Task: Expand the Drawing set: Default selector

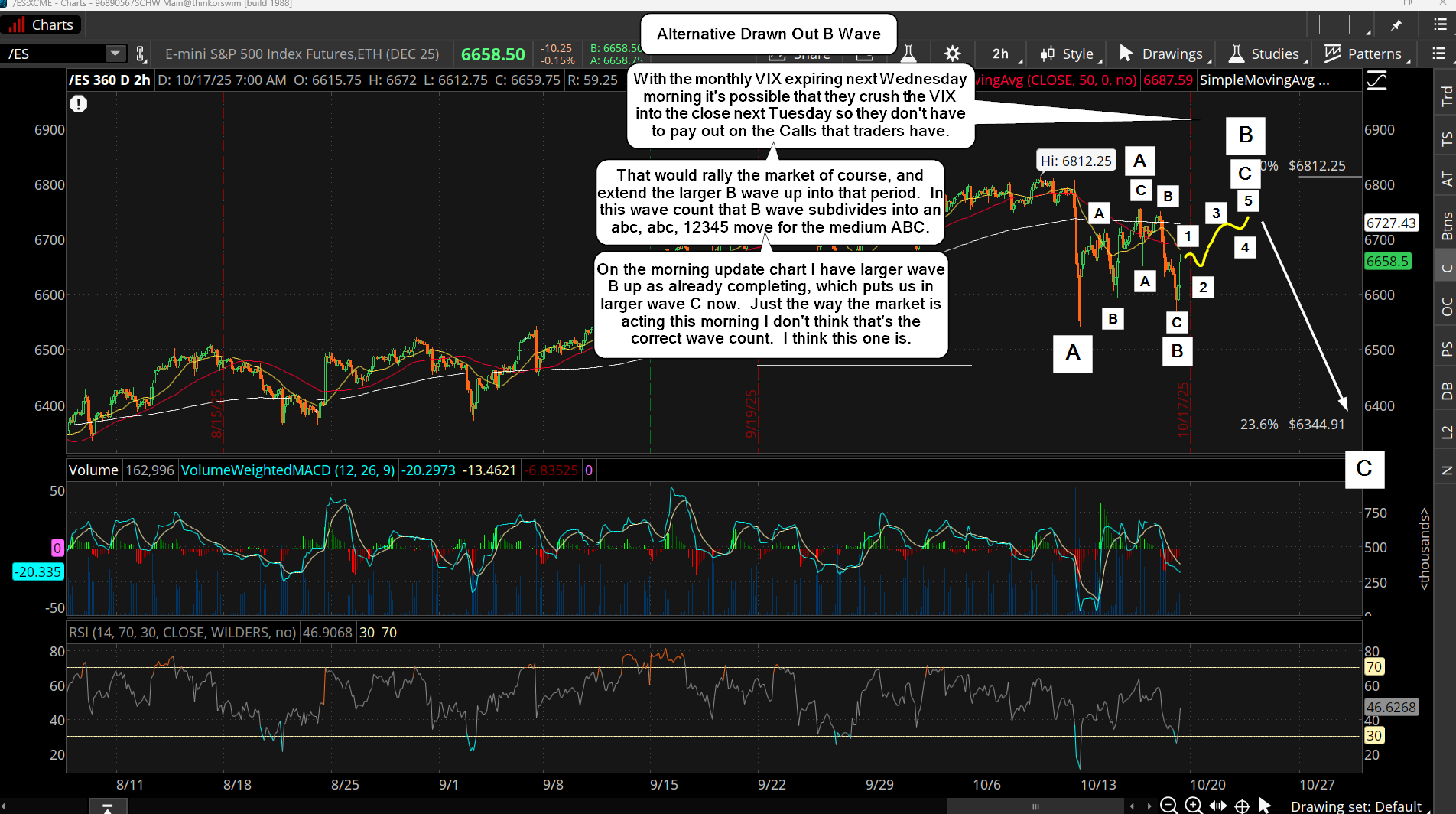Action: 1355,806
